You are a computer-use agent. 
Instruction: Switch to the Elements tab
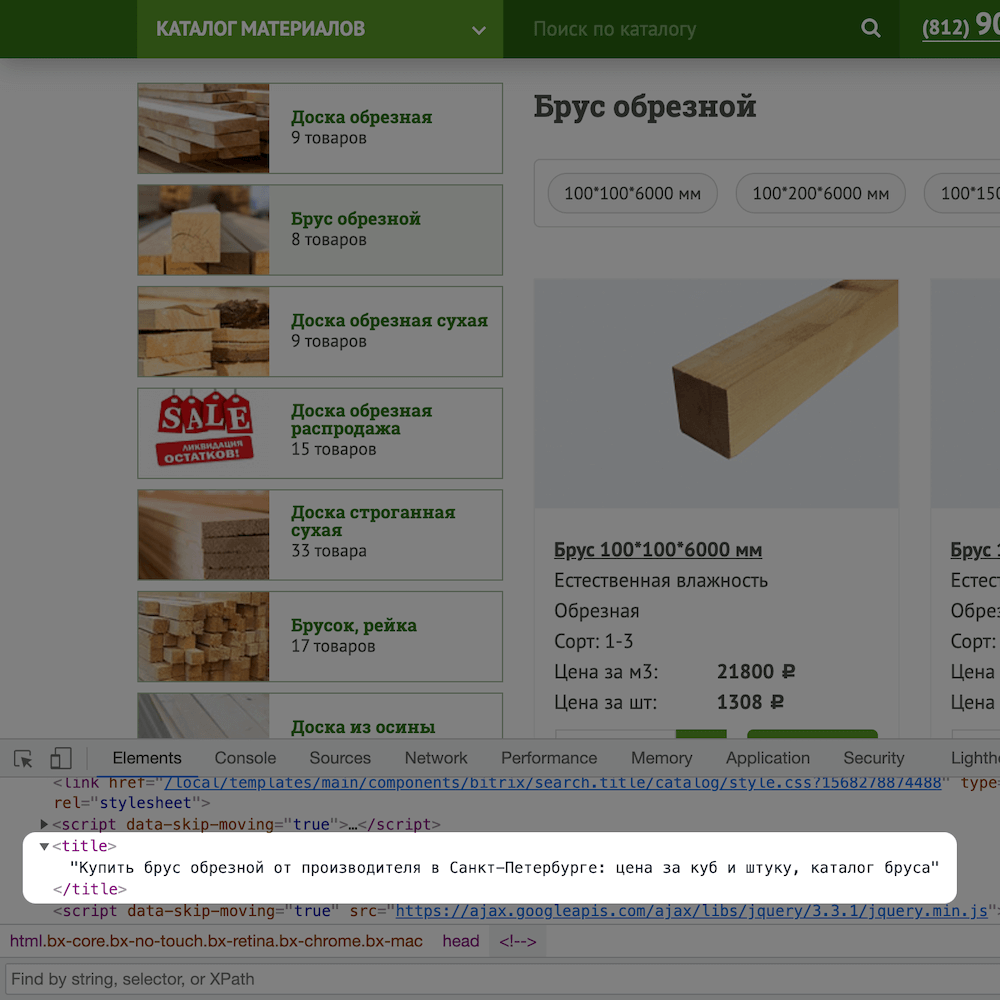[147, 758]
